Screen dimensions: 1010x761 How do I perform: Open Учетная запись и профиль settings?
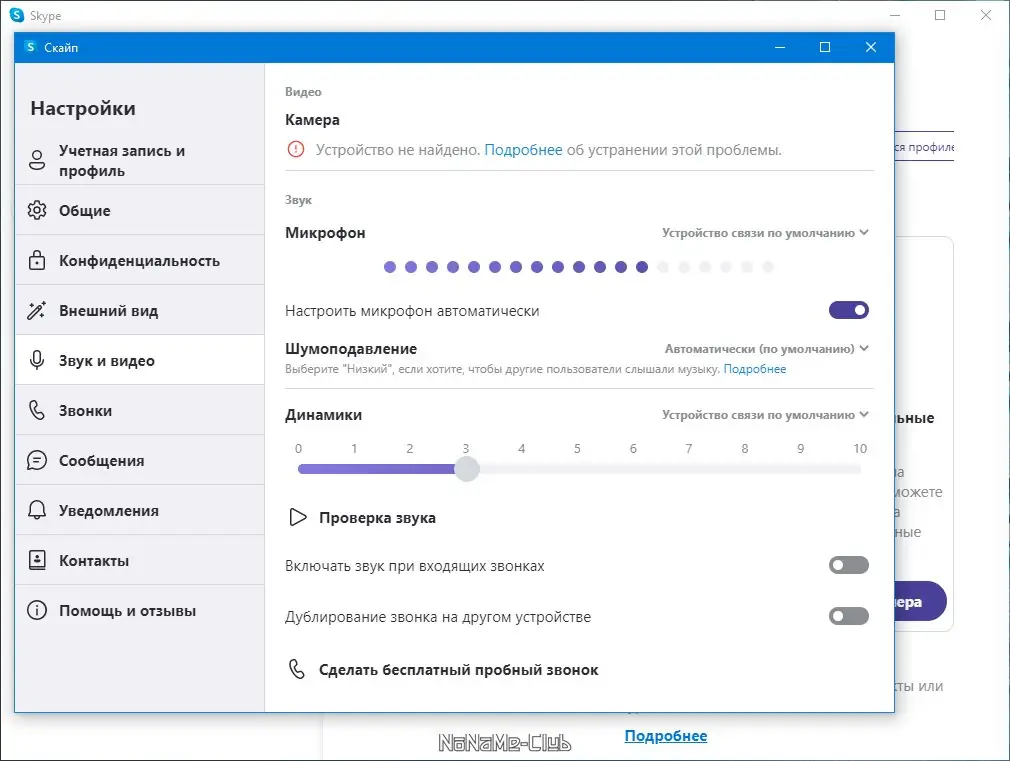point(140,160)
